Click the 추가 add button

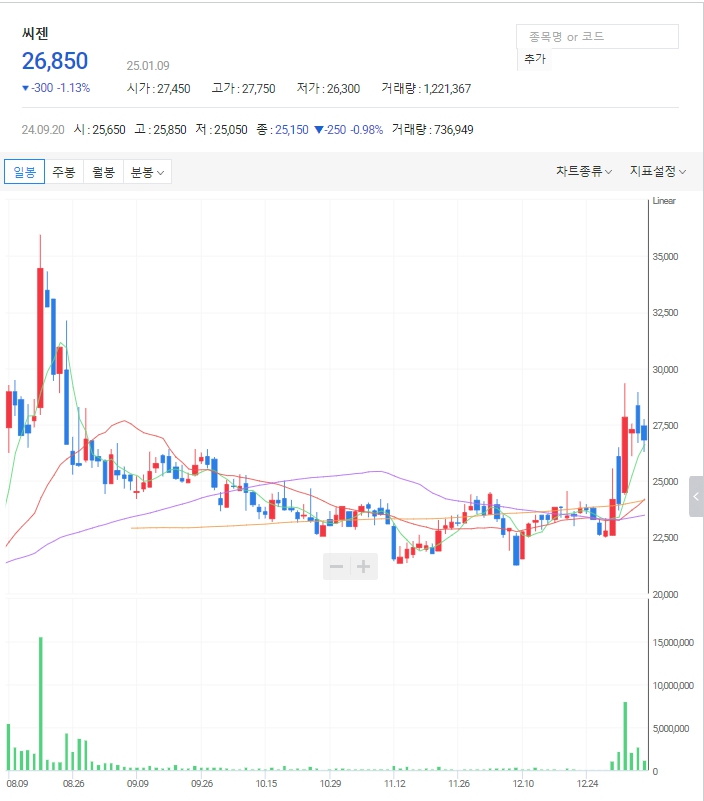pyautogui.click(x=534, y=59)
